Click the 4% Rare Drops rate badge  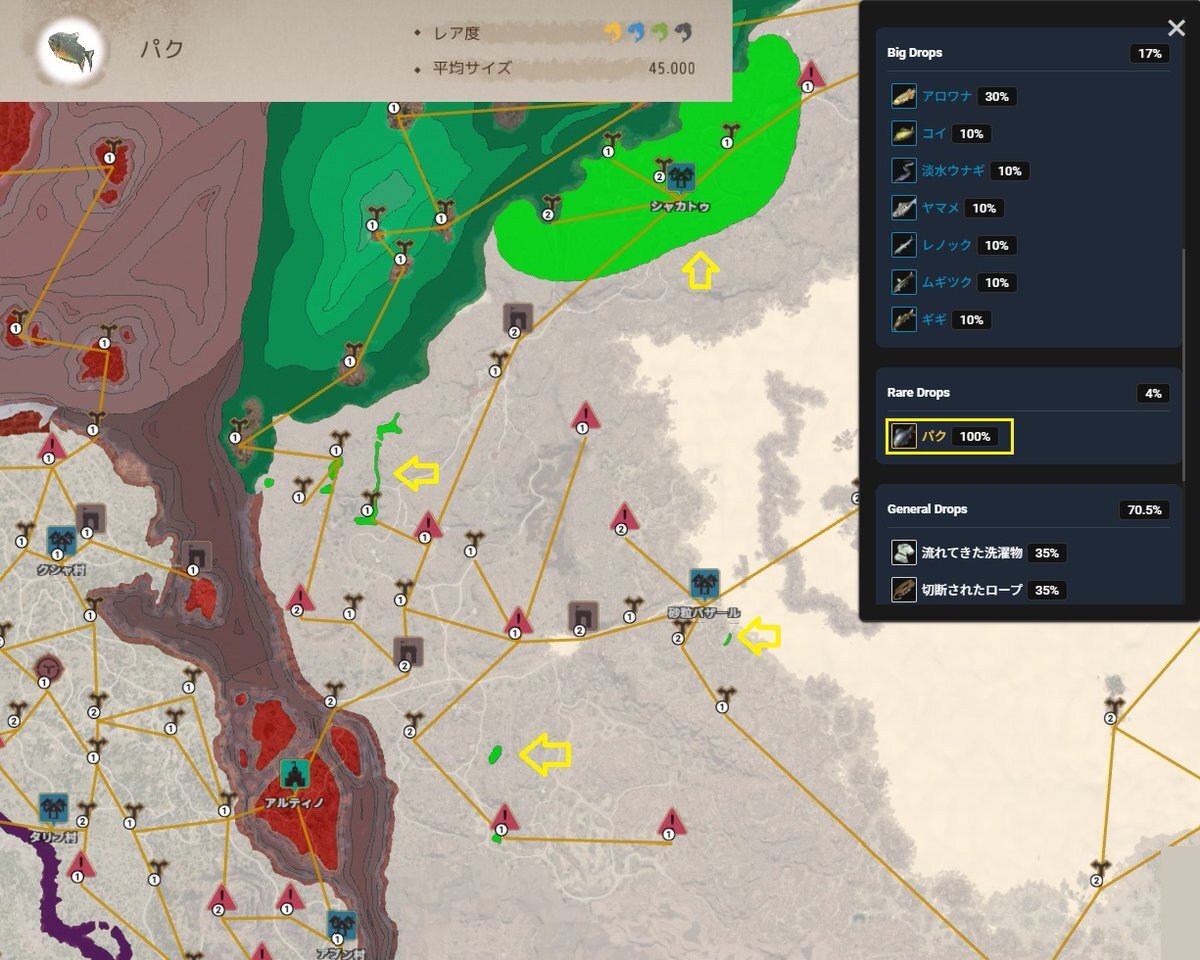[1153, 394]
